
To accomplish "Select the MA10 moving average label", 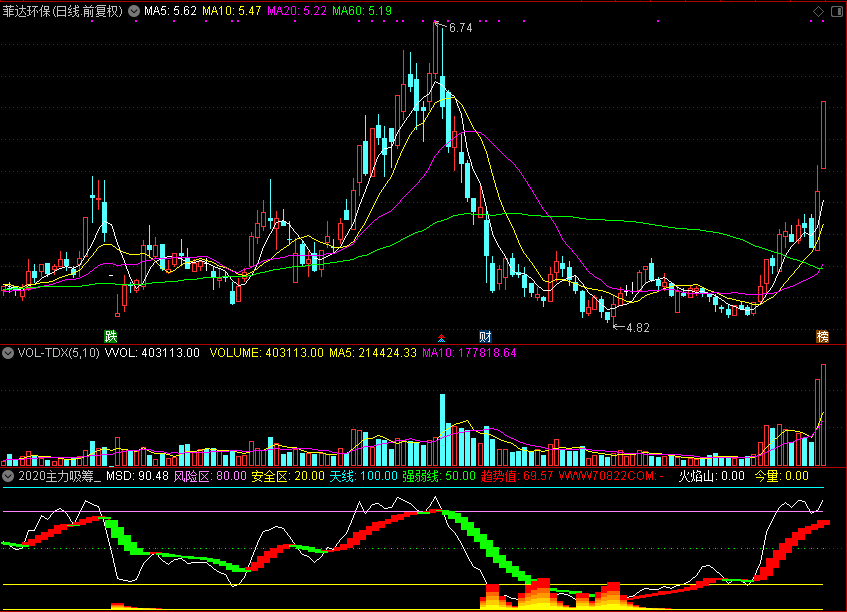I will [x=232, y=11].
